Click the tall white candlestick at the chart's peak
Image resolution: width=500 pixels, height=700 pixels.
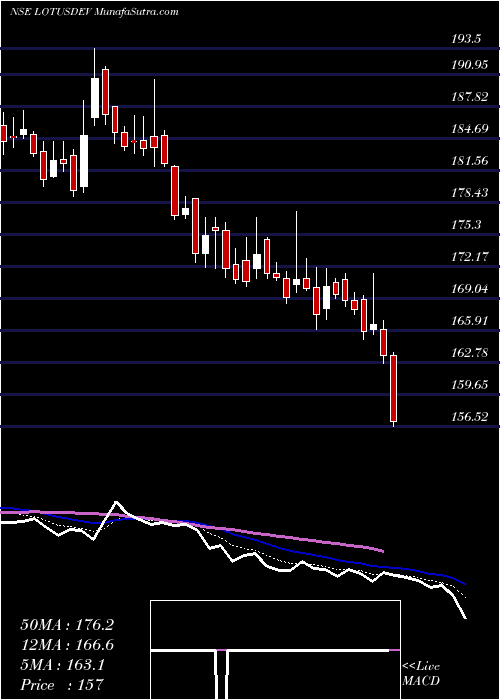(95, 98)
